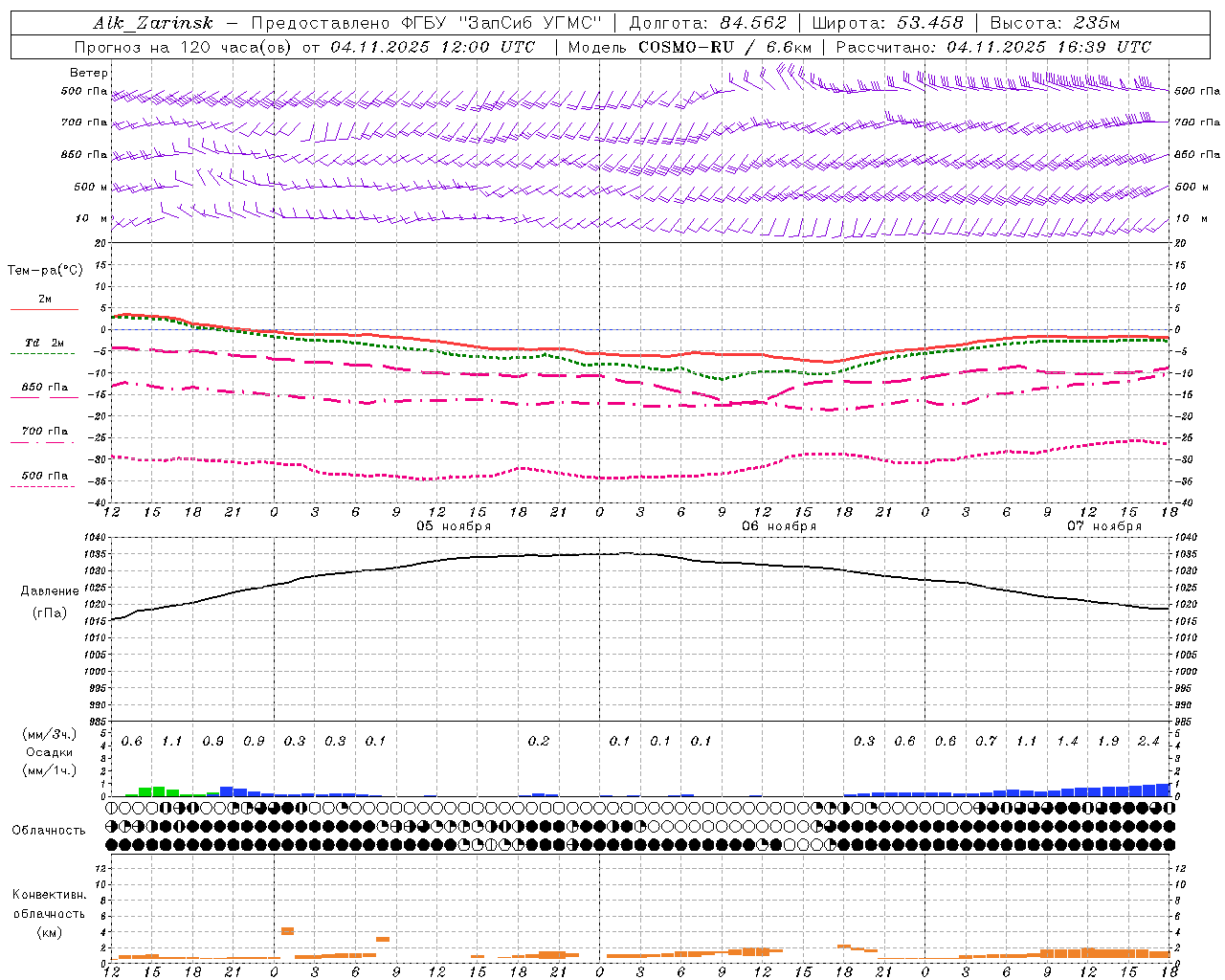The image size is (1225, 980).
Task: Select the longitude value 84.562
Action: (x=753, y=24)
